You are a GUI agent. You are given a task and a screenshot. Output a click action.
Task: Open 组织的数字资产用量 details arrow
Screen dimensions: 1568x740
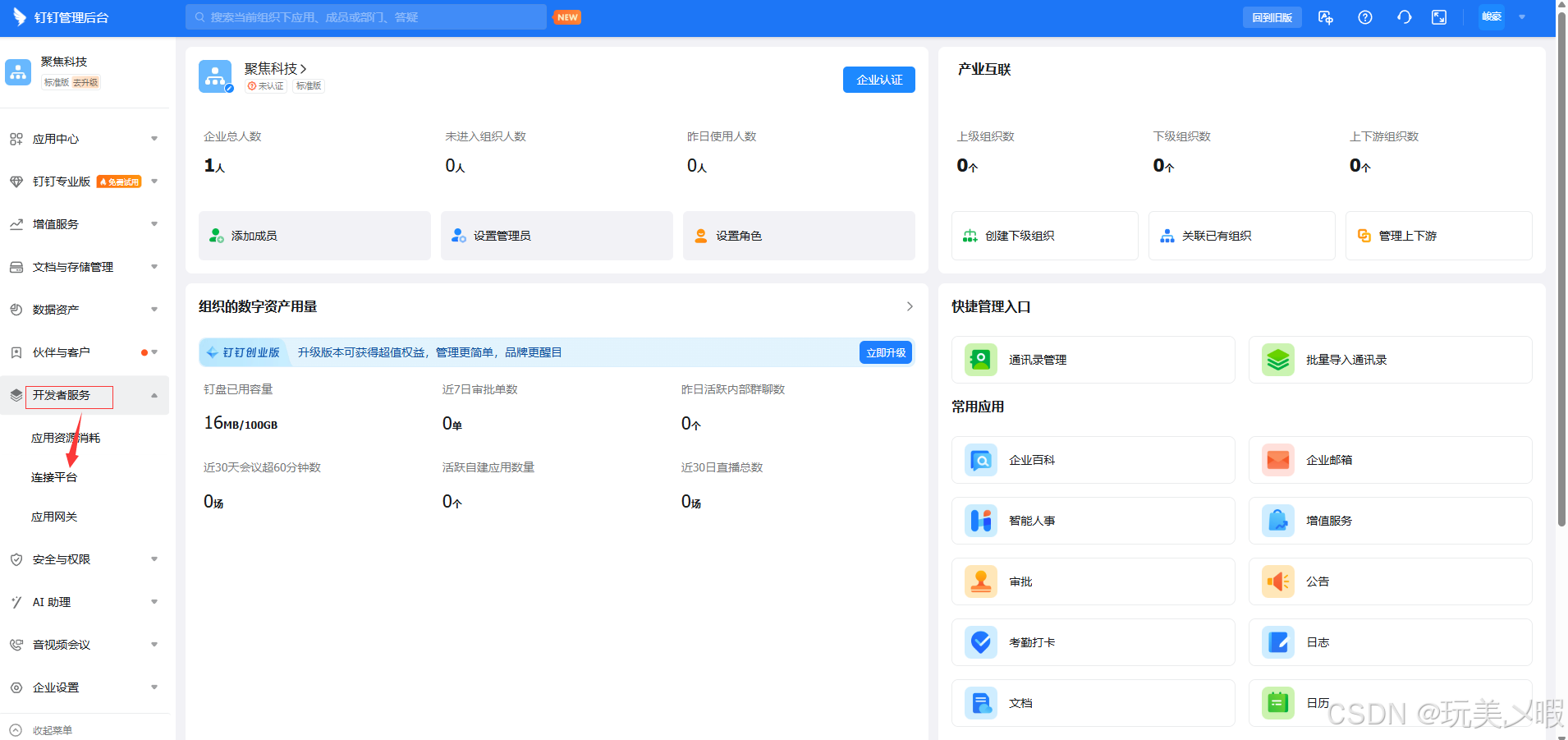[x=910, y=306]
